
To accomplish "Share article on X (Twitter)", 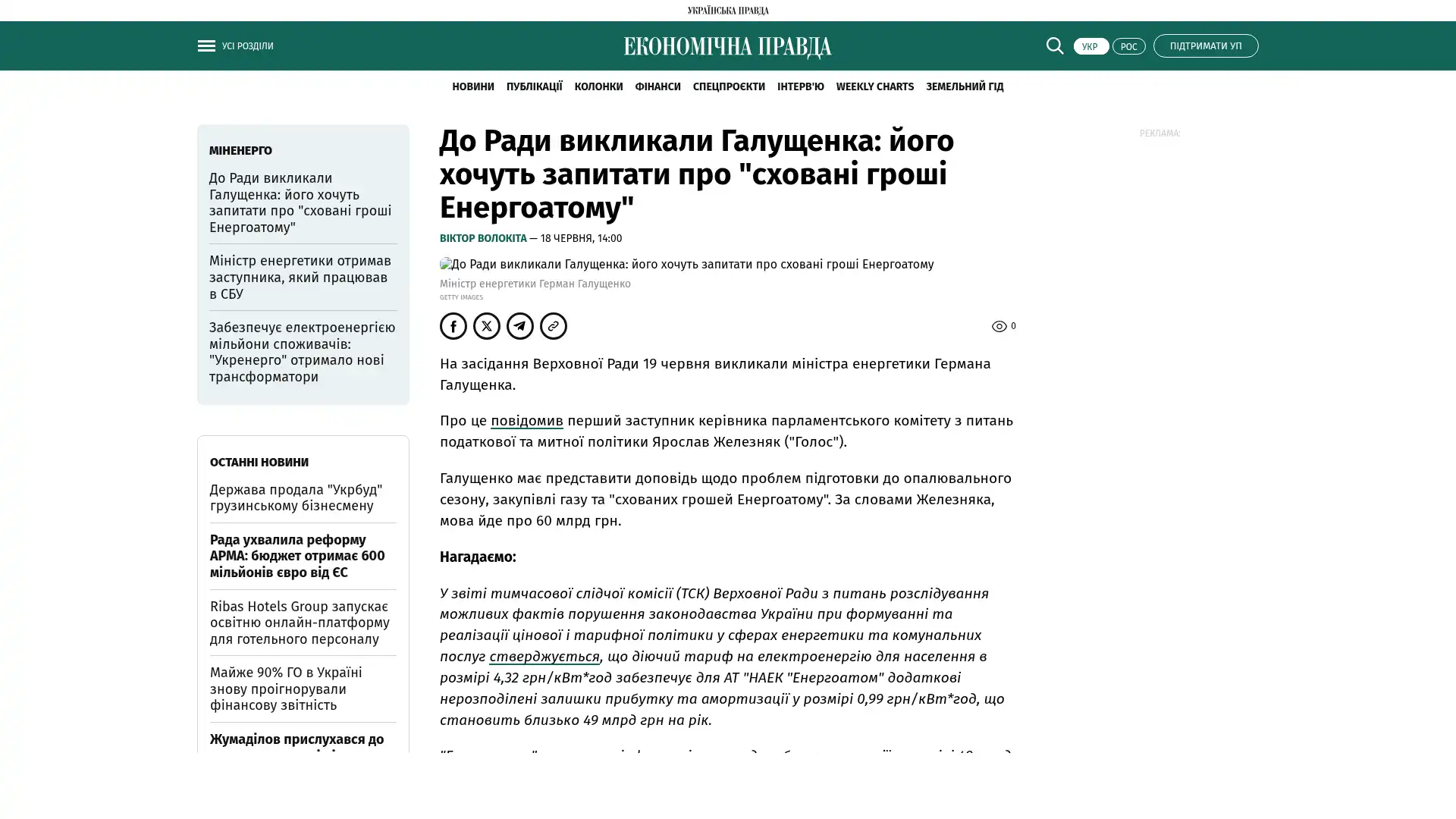I will click(487, 326).
